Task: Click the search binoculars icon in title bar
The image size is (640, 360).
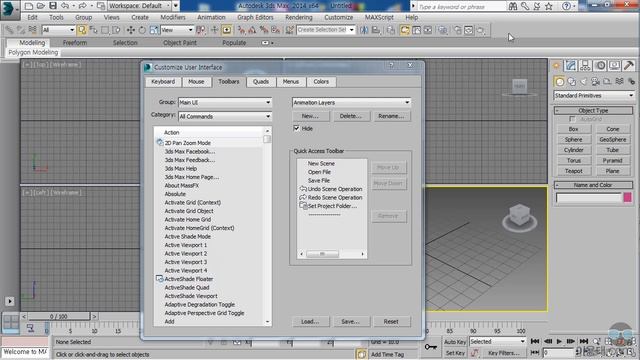Action: tap(513, 6)
